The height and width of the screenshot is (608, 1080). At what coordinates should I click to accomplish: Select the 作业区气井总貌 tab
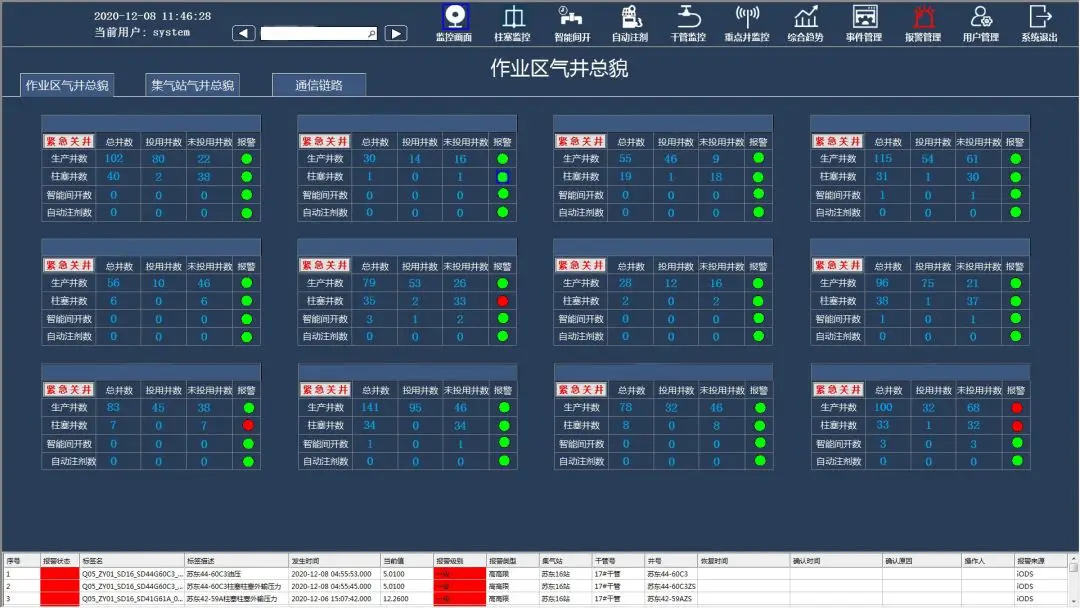(67, 85)
